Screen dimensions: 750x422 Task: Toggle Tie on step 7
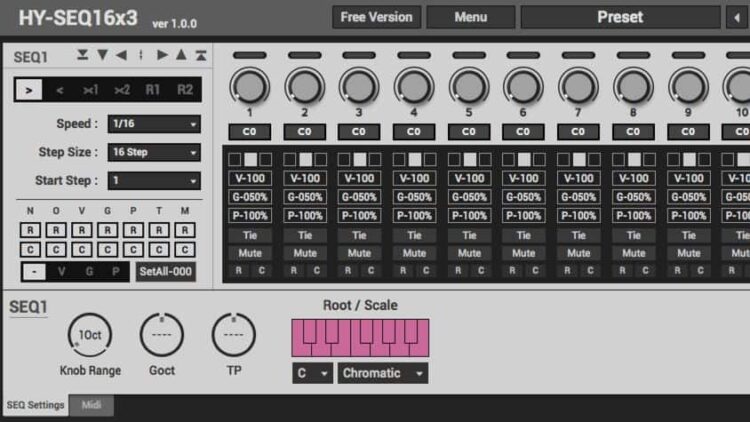[x=578, y=235]
